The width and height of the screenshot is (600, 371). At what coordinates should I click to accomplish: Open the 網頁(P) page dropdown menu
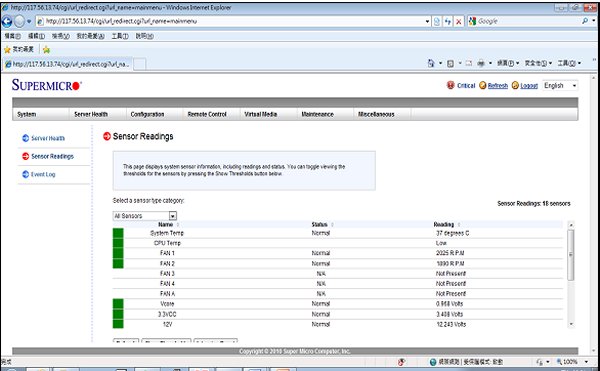(508, 63)
